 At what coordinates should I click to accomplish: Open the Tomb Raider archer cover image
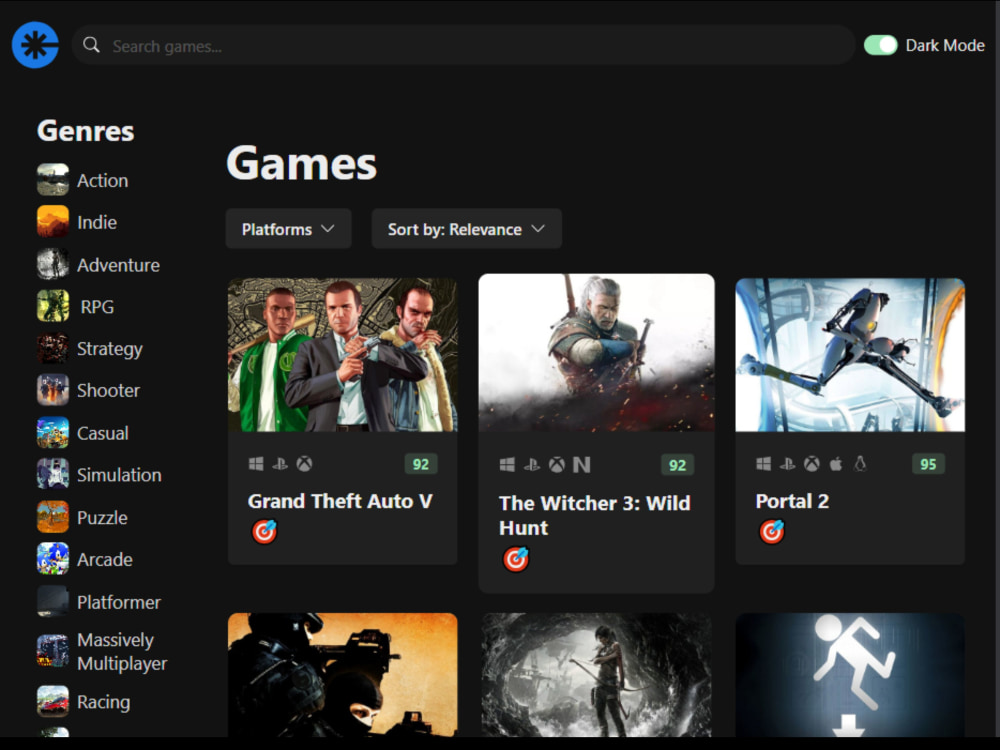[596, 675]
